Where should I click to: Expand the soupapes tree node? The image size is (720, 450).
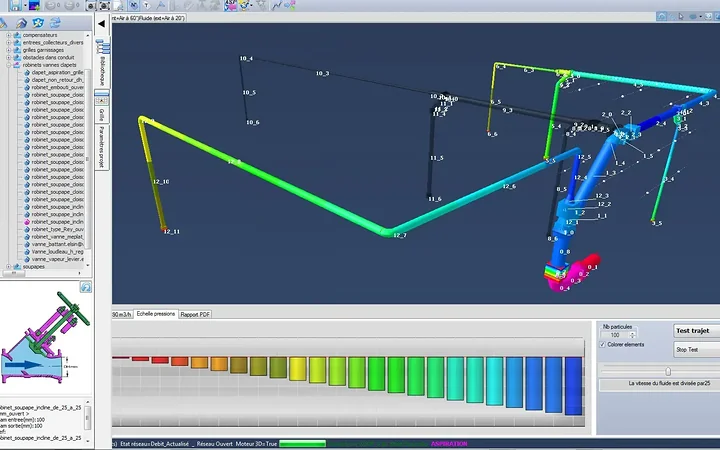(x=8, y=266)
